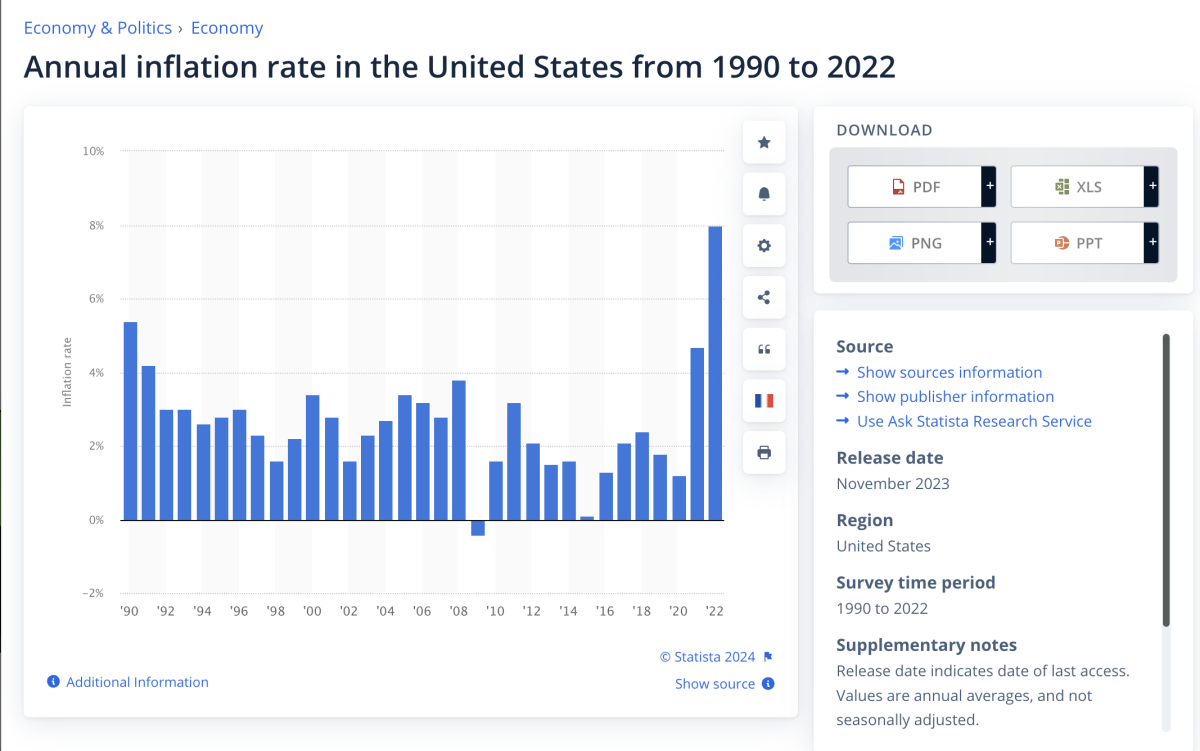Click Show source link below chart
This screenshot has height=751, width=1200.
click(x=715, y=684)
